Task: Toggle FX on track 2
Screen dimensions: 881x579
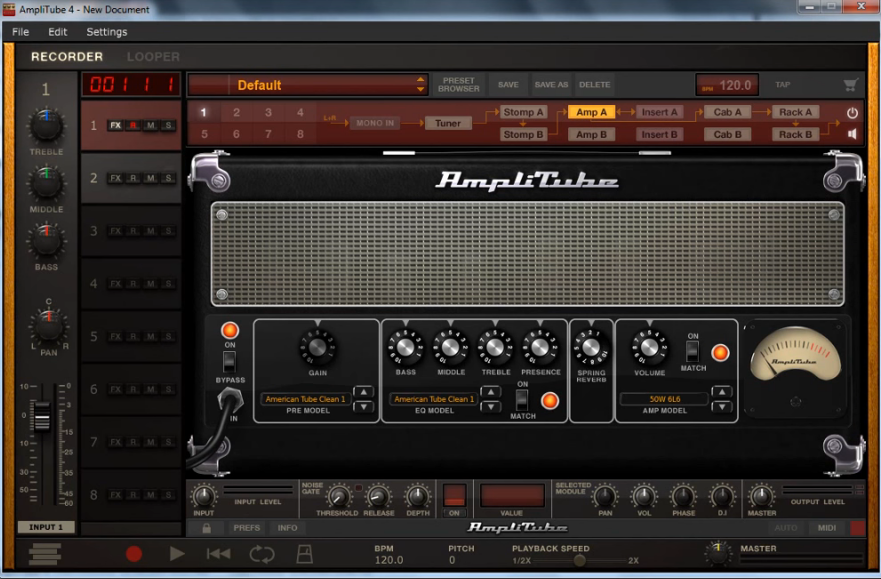Action: pyautogui.click(x=116, y=178)
